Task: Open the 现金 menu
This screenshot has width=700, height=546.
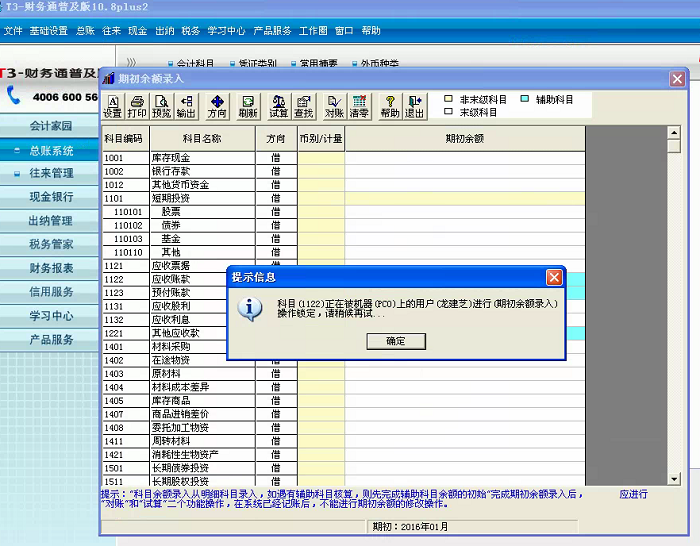Action: (138, 31)
